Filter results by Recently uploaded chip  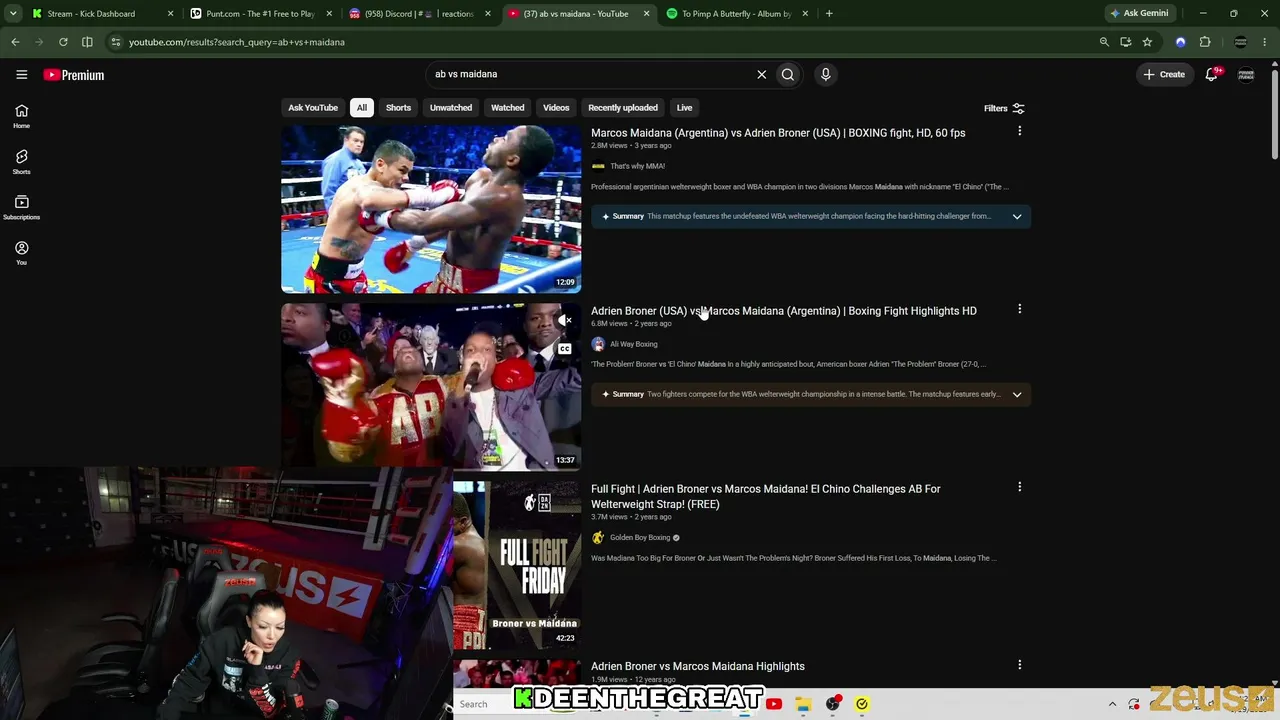(x=623, y=108)
